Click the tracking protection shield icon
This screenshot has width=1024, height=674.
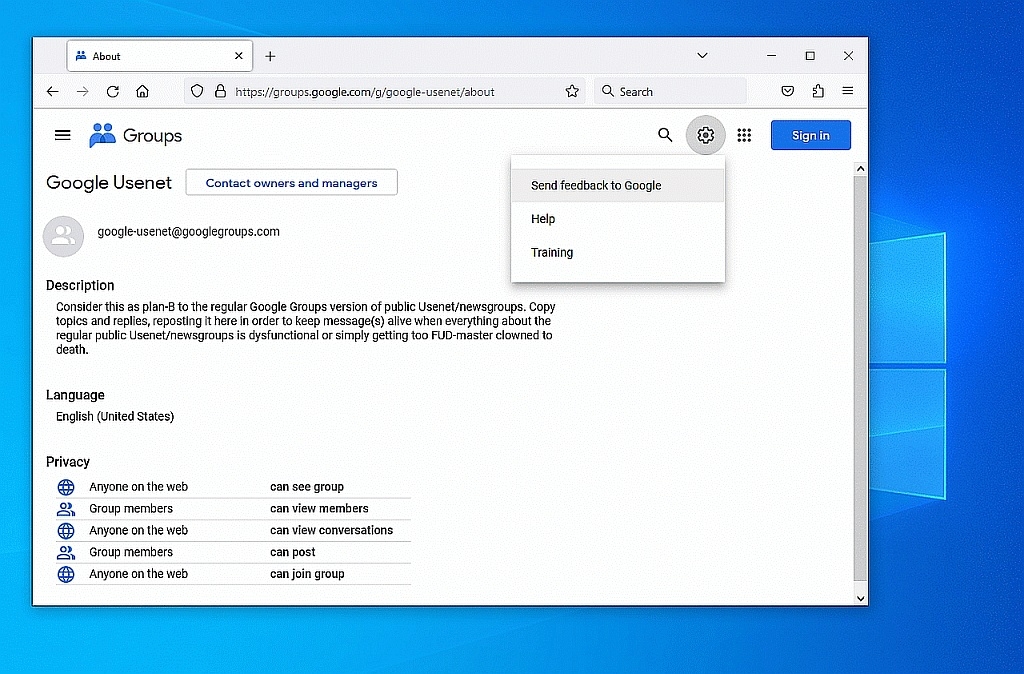(197, 91)
